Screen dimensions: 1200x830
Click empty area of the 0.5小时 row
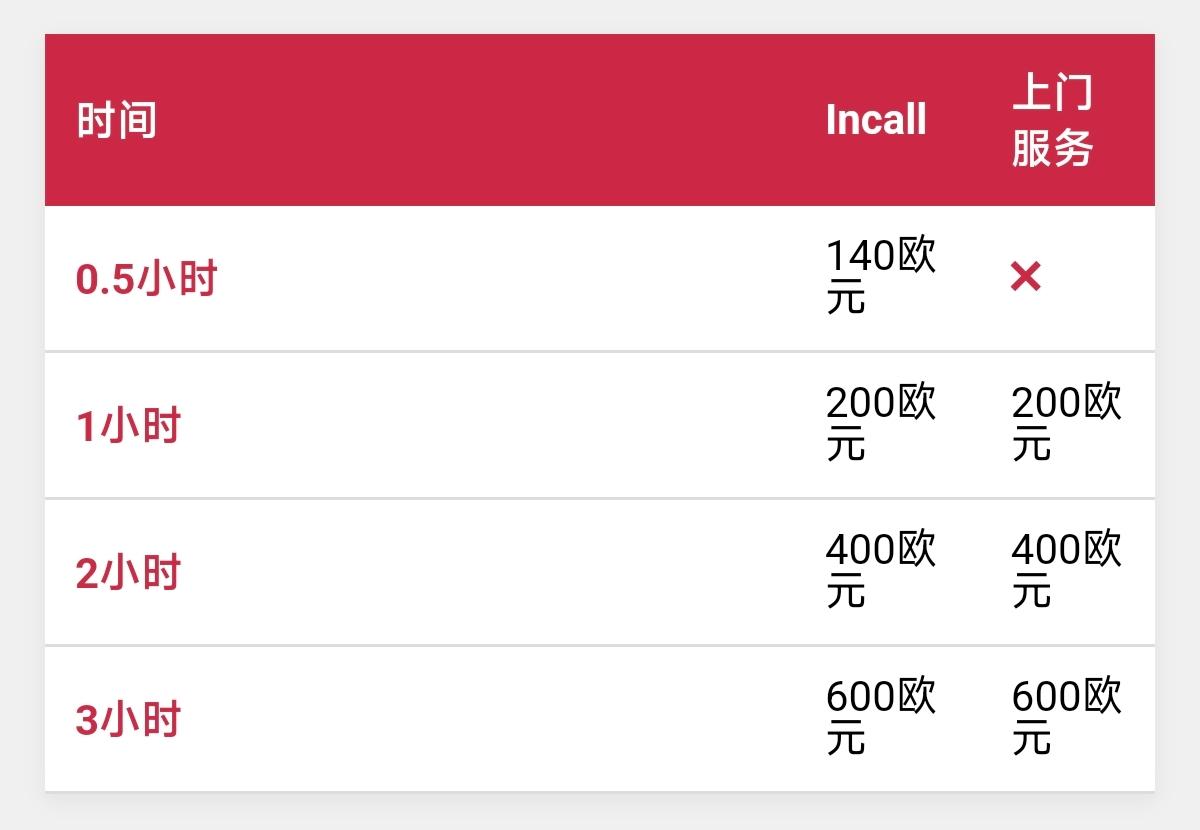tap(500, 278)
